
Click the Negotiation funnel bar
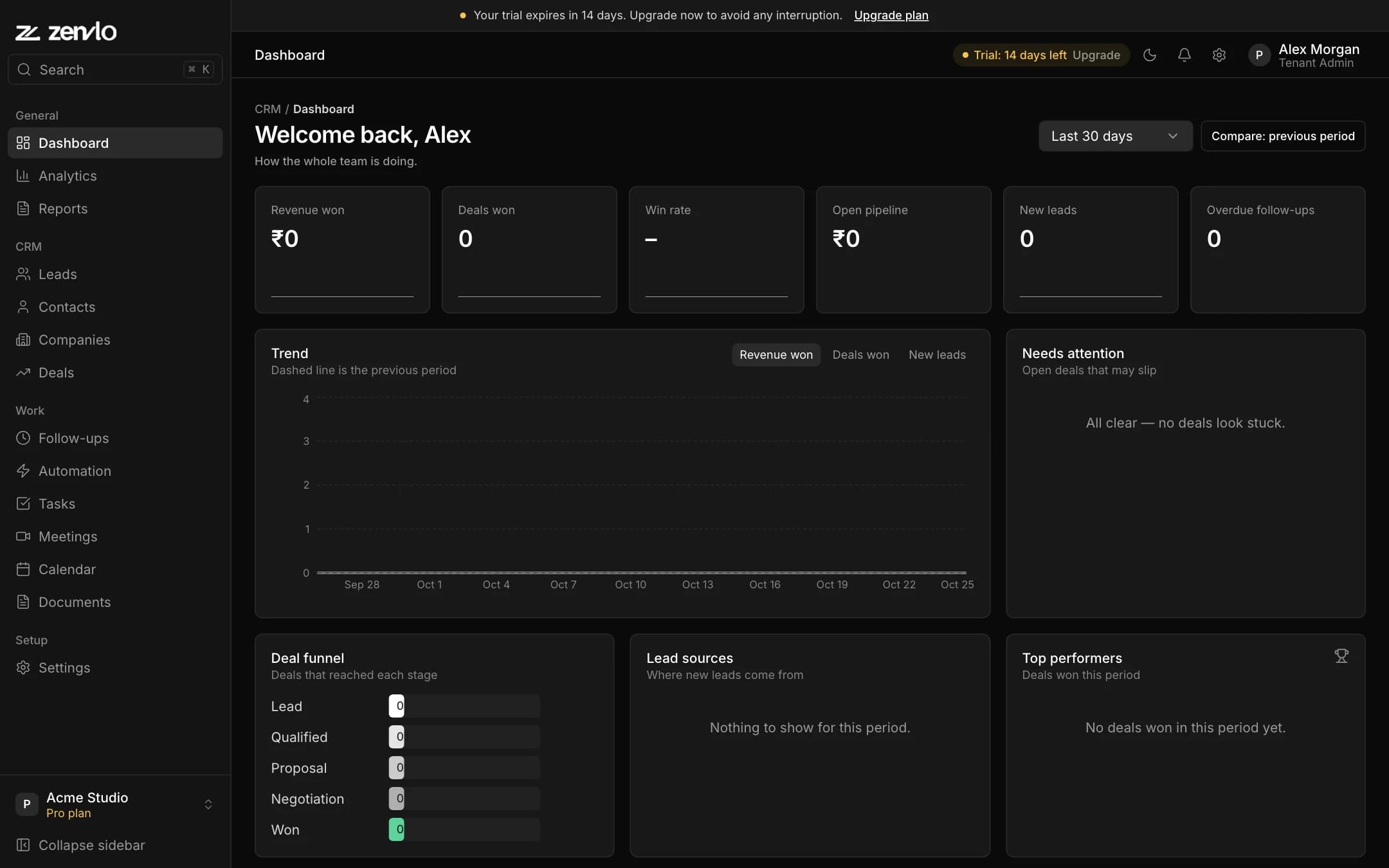464,799
